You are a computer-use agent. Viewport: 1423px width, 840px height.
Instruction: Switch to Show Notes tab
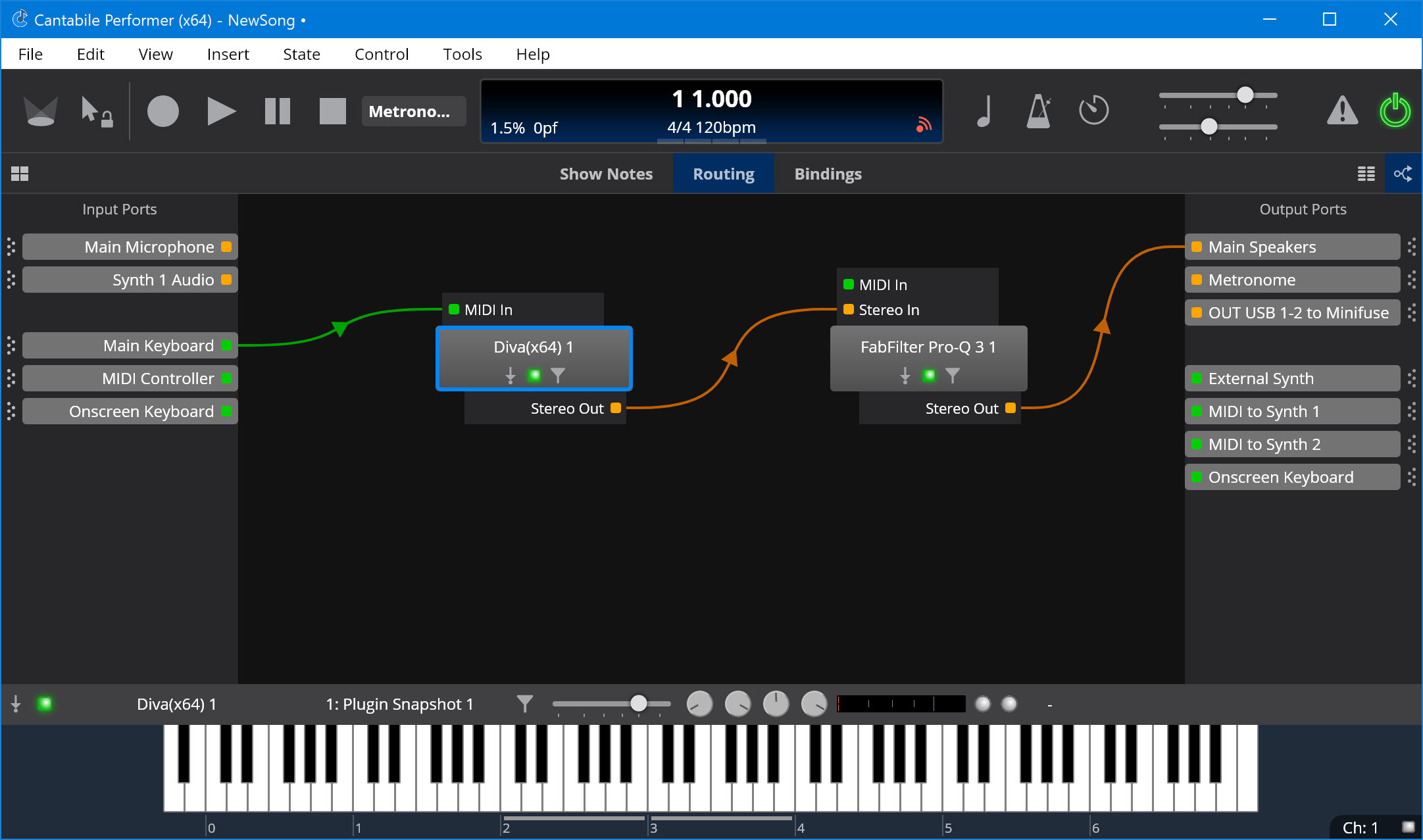pos(606,174)
